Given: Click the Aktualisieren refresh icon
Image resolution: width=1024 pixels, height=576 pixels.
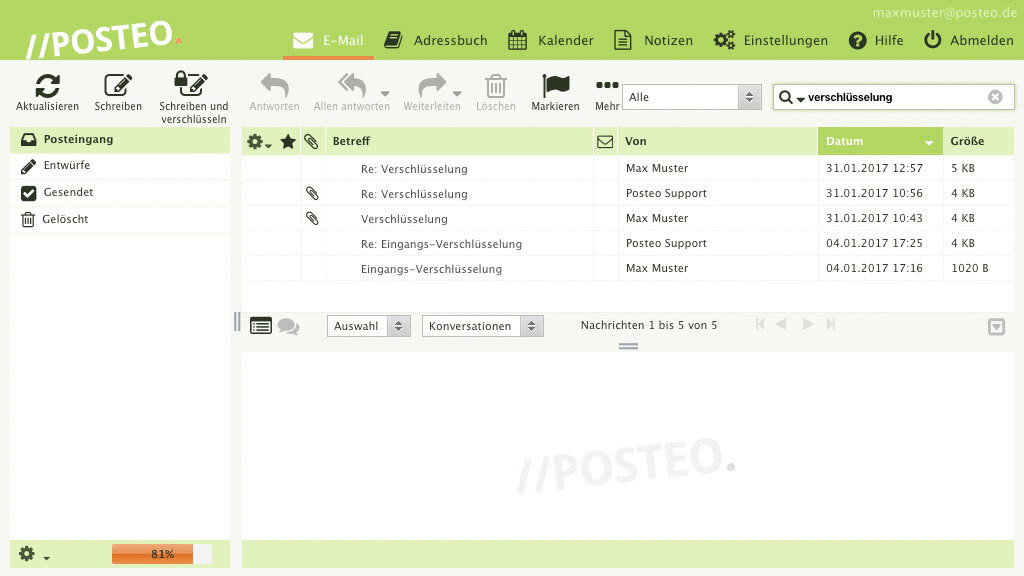Looking at the screenshot, I should click(x=48, y=86).
